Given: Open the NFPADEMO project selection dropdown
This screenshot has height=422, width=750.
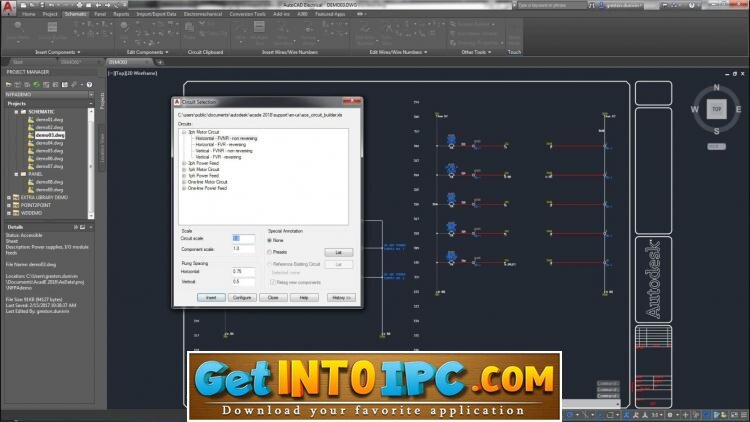Looking at the screenshot, I should (x=91, y=95).
